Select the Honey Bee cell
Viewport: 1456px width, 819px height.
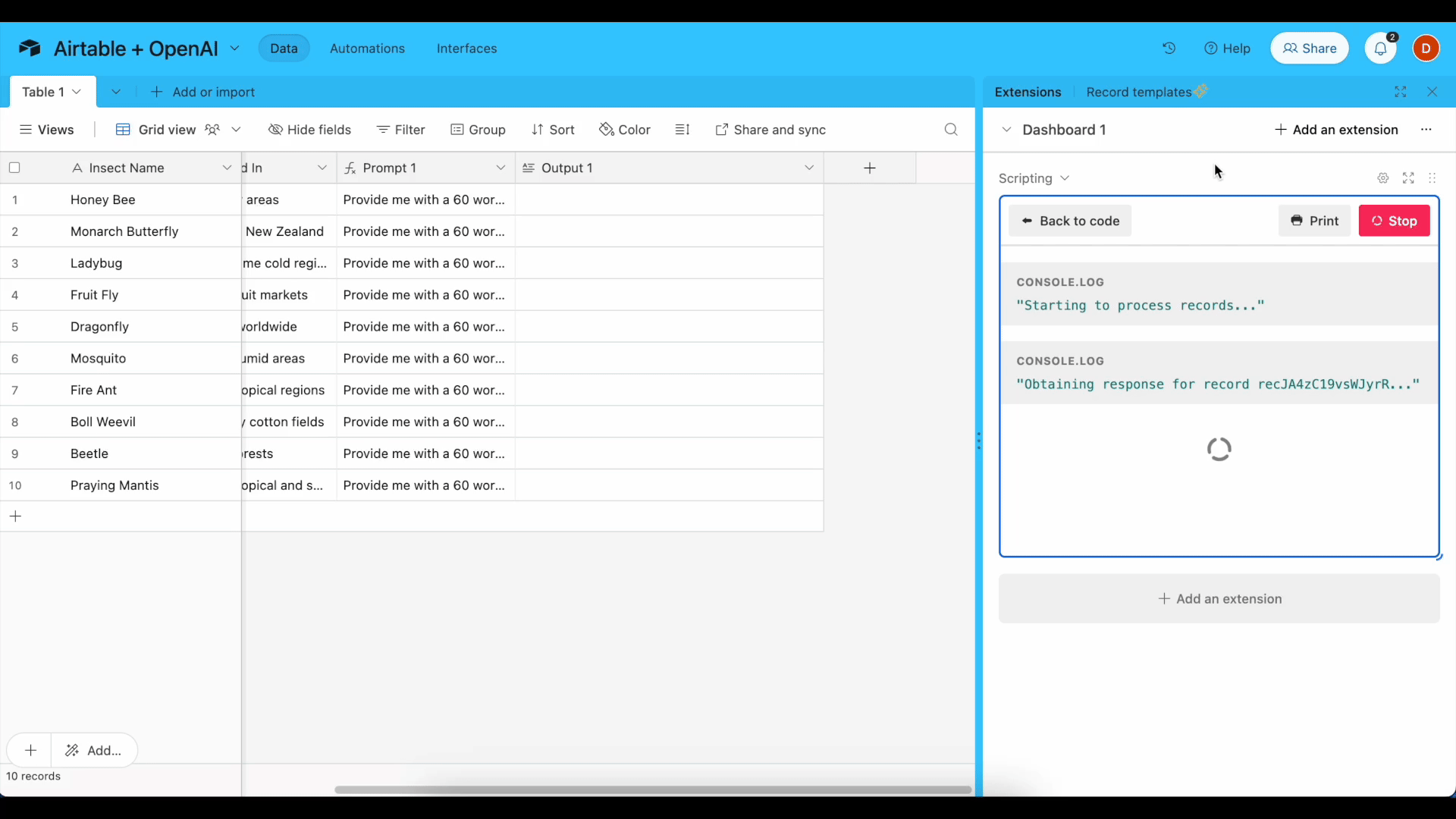[x=152, y=200]
